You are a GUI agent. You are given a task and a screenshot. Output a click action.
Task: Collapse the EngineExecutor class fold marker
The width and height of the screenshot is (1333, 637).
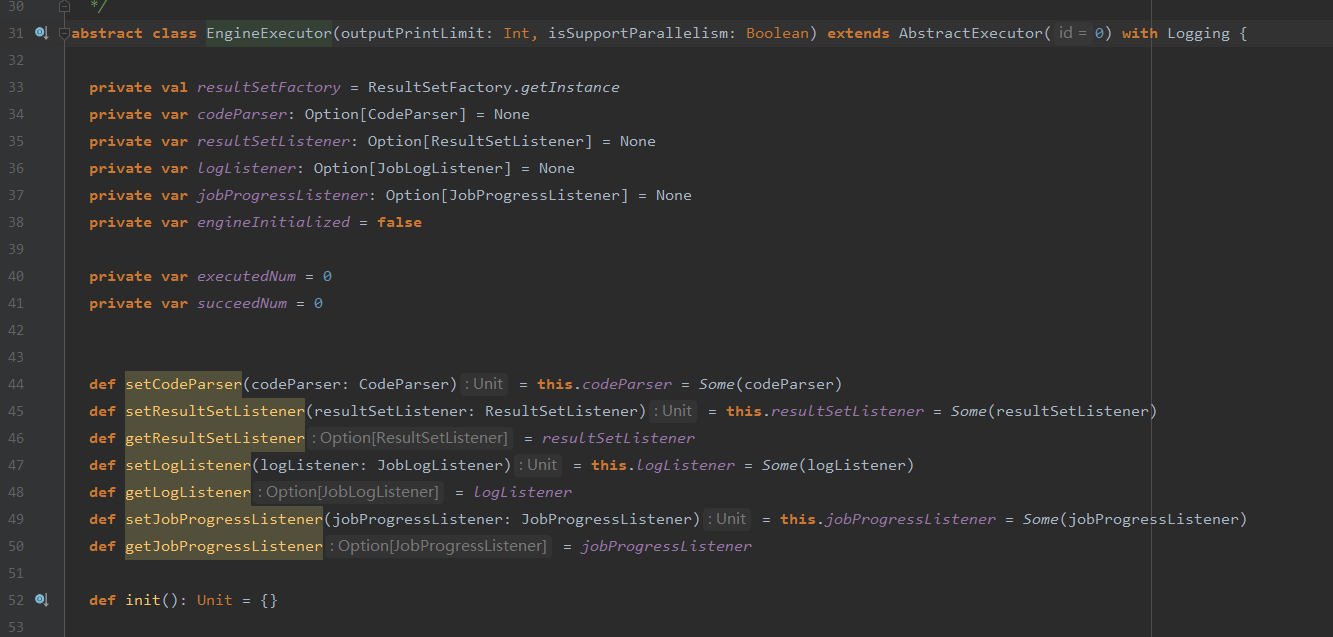(65, 33)
